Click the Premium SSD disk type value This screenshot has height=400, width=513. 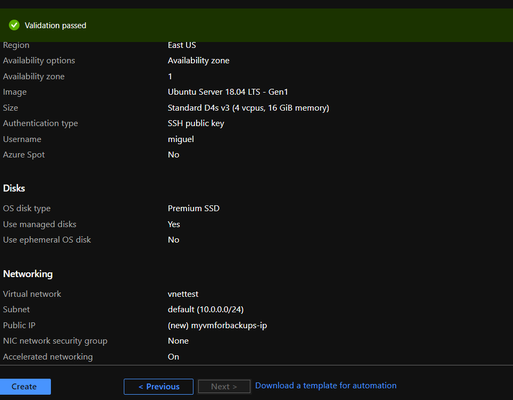pyautogui.click(x=193, y=208)
